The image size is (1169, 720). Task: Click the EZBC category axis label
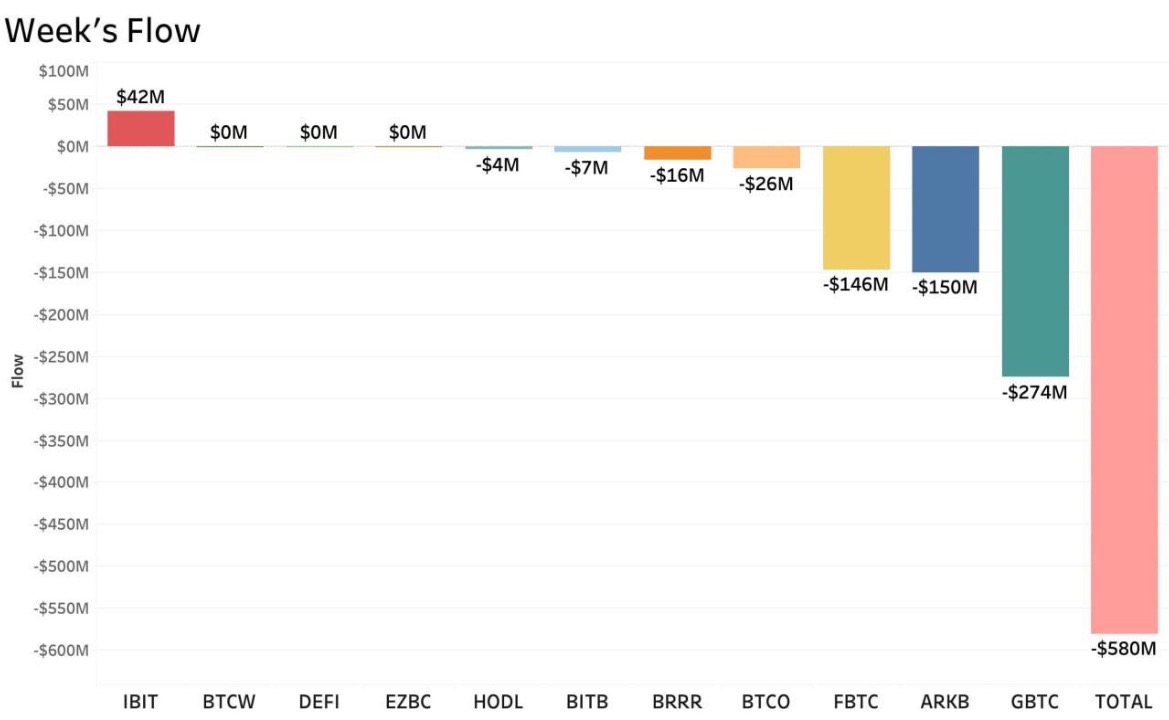click(408, 702)
